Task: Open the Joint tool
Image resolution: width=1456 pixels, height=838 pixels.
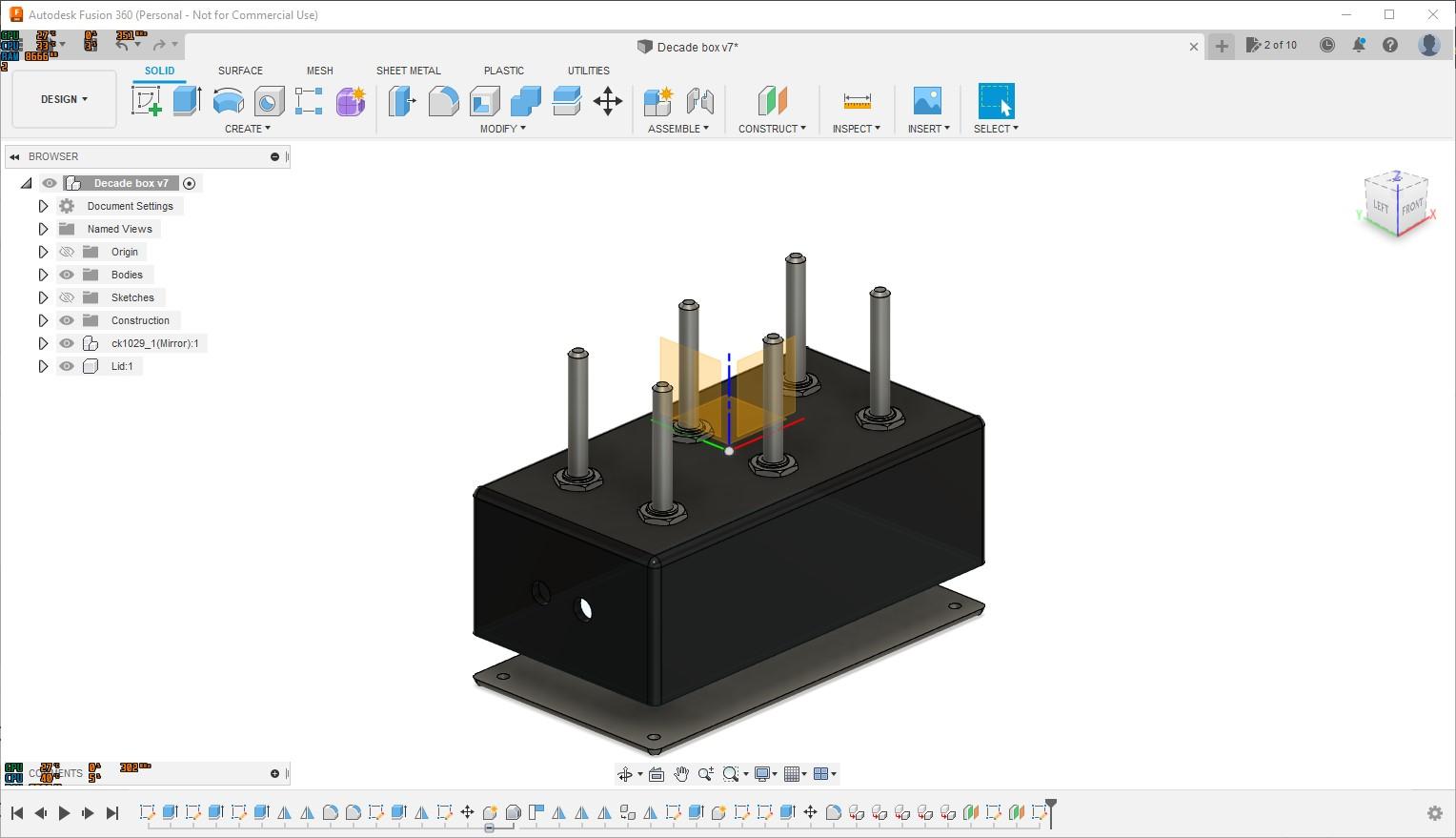Action: pyautogui.click(x=699, y=100)
